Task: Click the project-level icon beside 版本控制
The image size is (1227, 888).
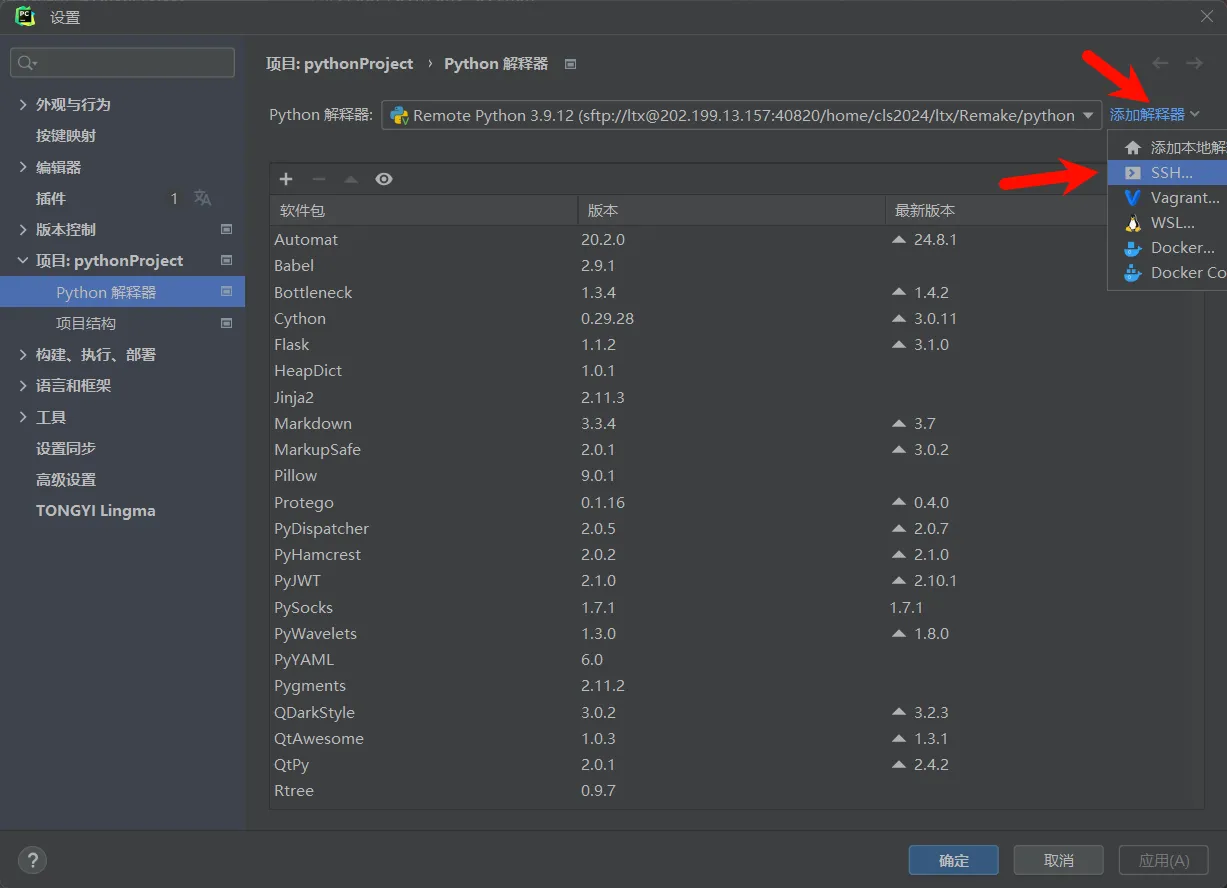Action: click(x=226, y=229)
